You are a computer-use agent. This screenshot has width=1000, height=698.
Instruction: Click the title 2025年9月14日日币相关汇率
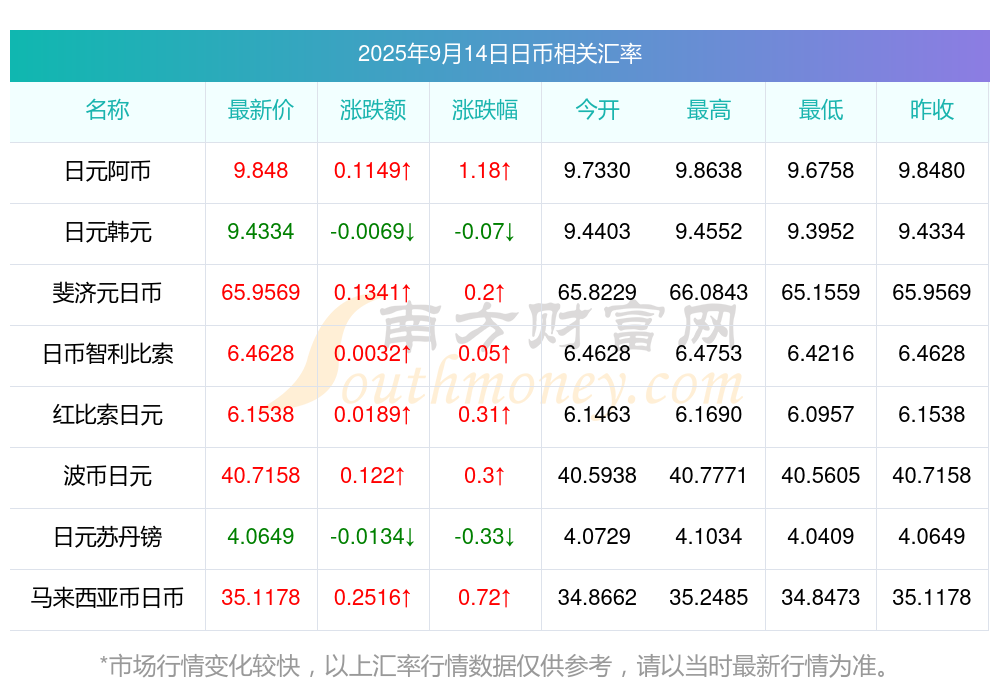[x=499, y=54]
